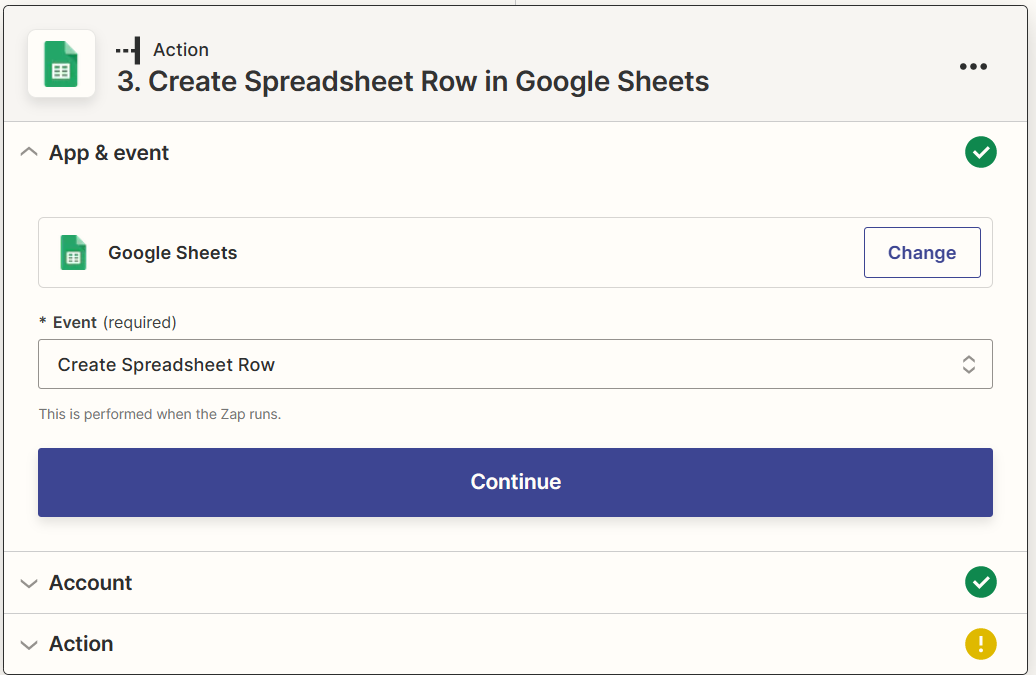This screenshot has height=675, width=1036.
Task: Collapse the App & event section chevron
Action: click(29, 153)
